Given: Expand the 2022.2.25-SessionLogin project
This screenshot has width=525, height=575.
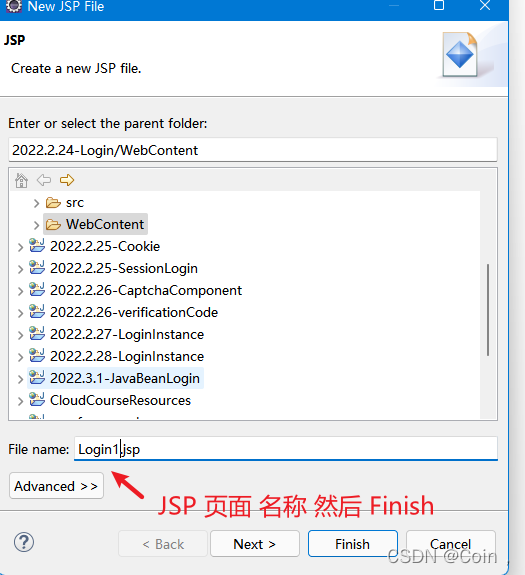Looking at the screenshot, I should click(20, 269).
